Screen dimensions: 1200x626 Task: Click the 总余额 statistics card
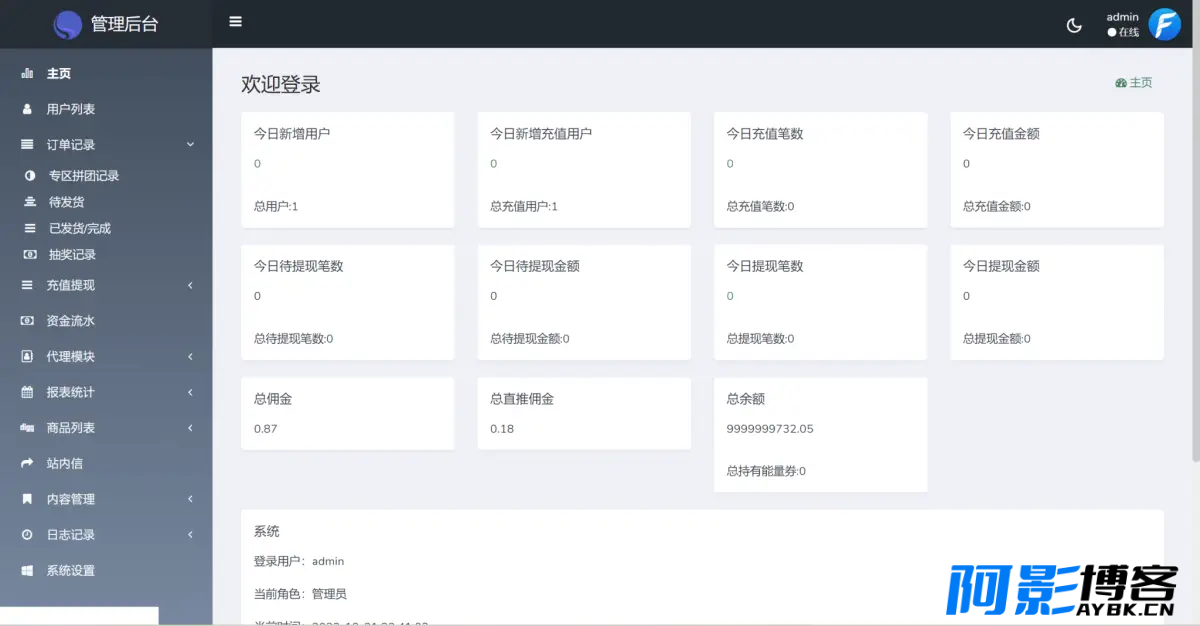point(820,434)
